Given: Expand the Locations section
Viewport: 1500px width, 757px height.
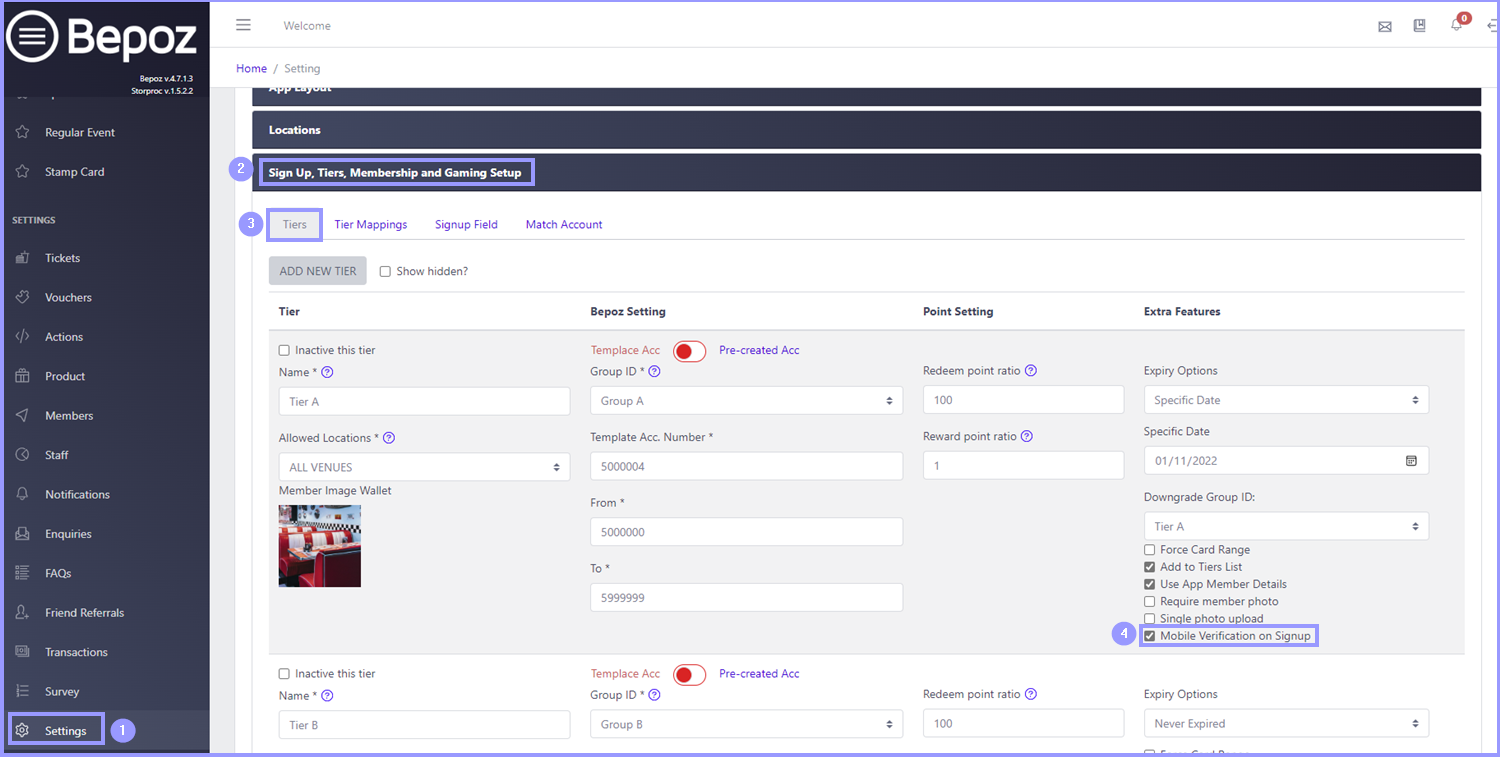Looking at the screenshot, I should [866, 130].
